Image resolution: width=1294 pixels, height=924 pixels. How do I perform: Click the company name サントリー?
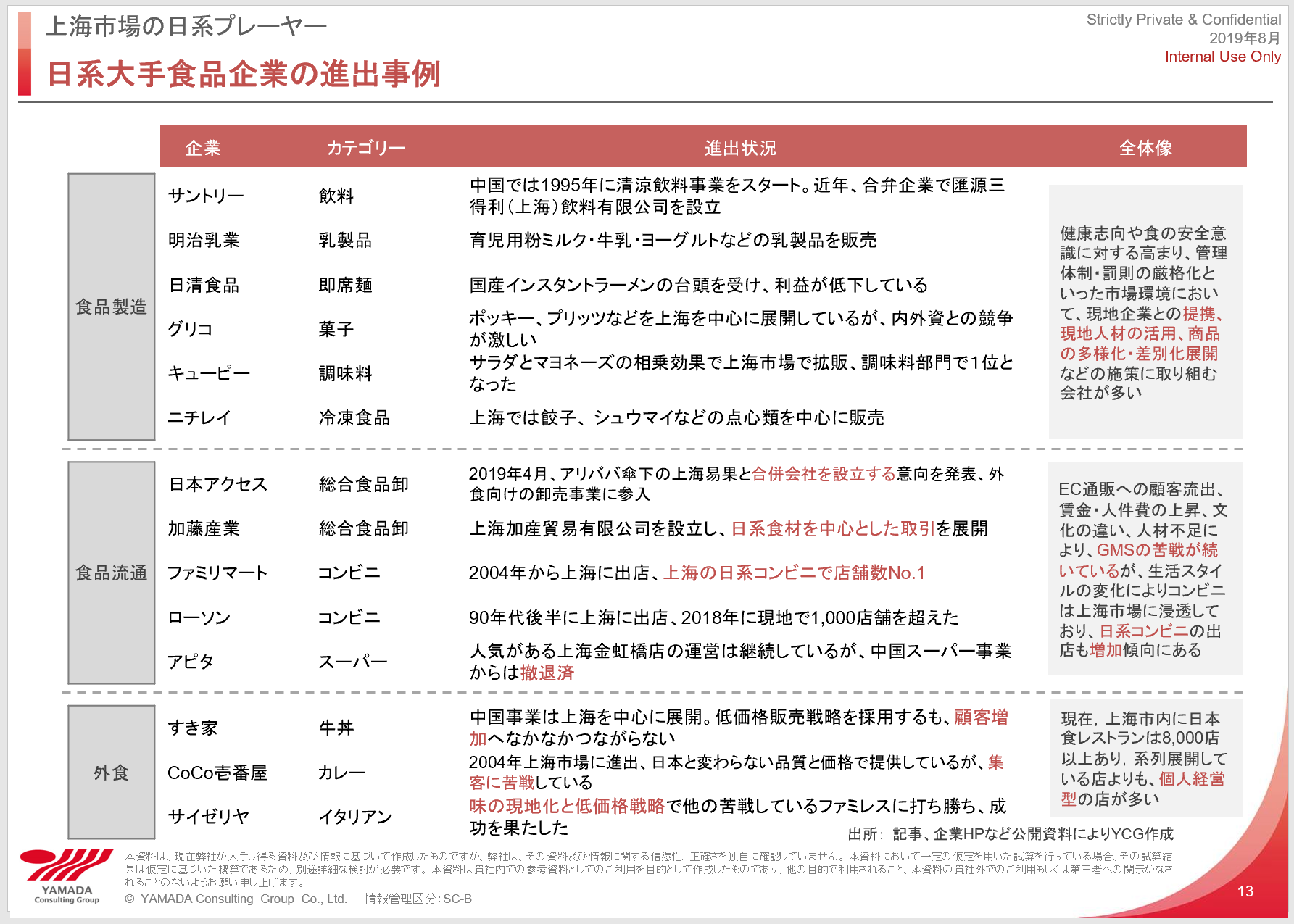[x=206, y=196]
